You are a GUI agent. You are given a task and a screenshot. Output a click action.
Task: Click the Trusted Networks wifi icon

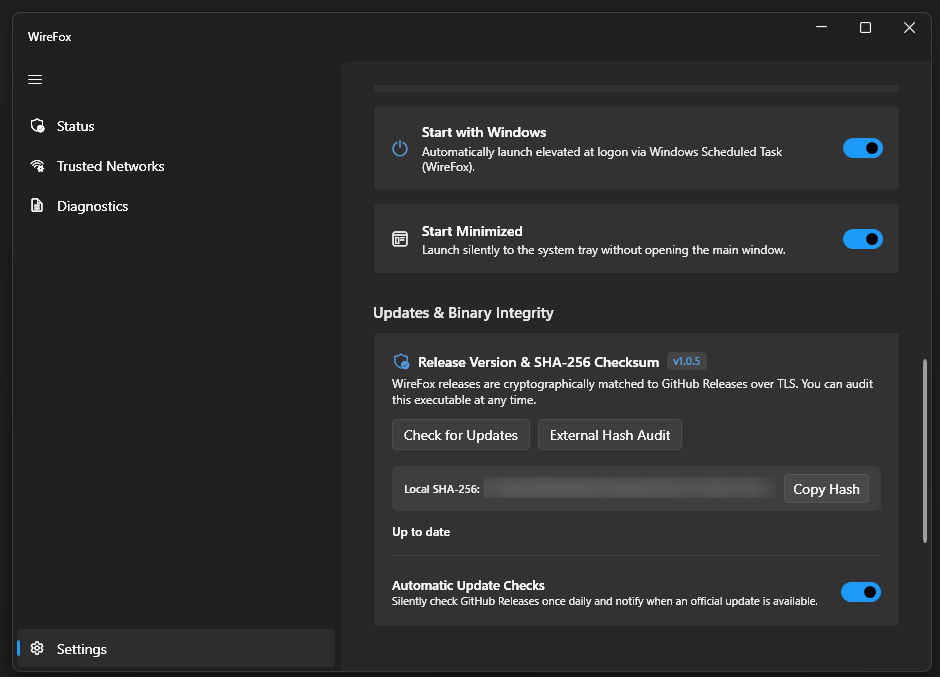pos(37,166)
